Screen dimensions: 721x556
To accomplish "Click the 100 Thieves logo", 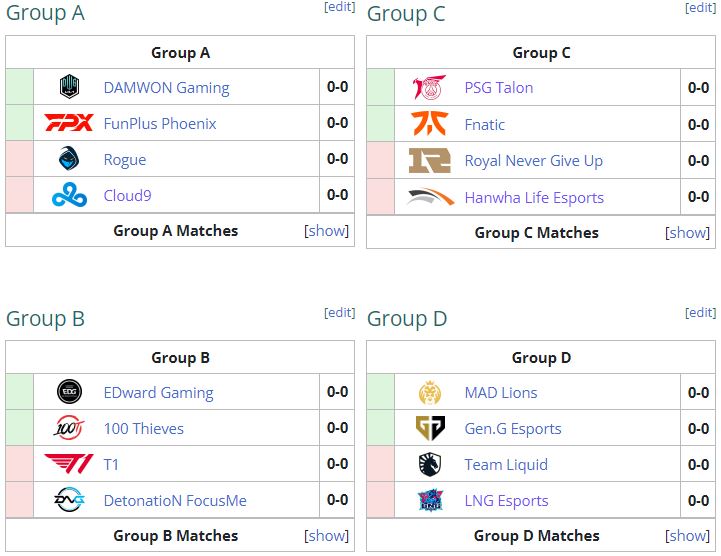I will tap(69, 428).
